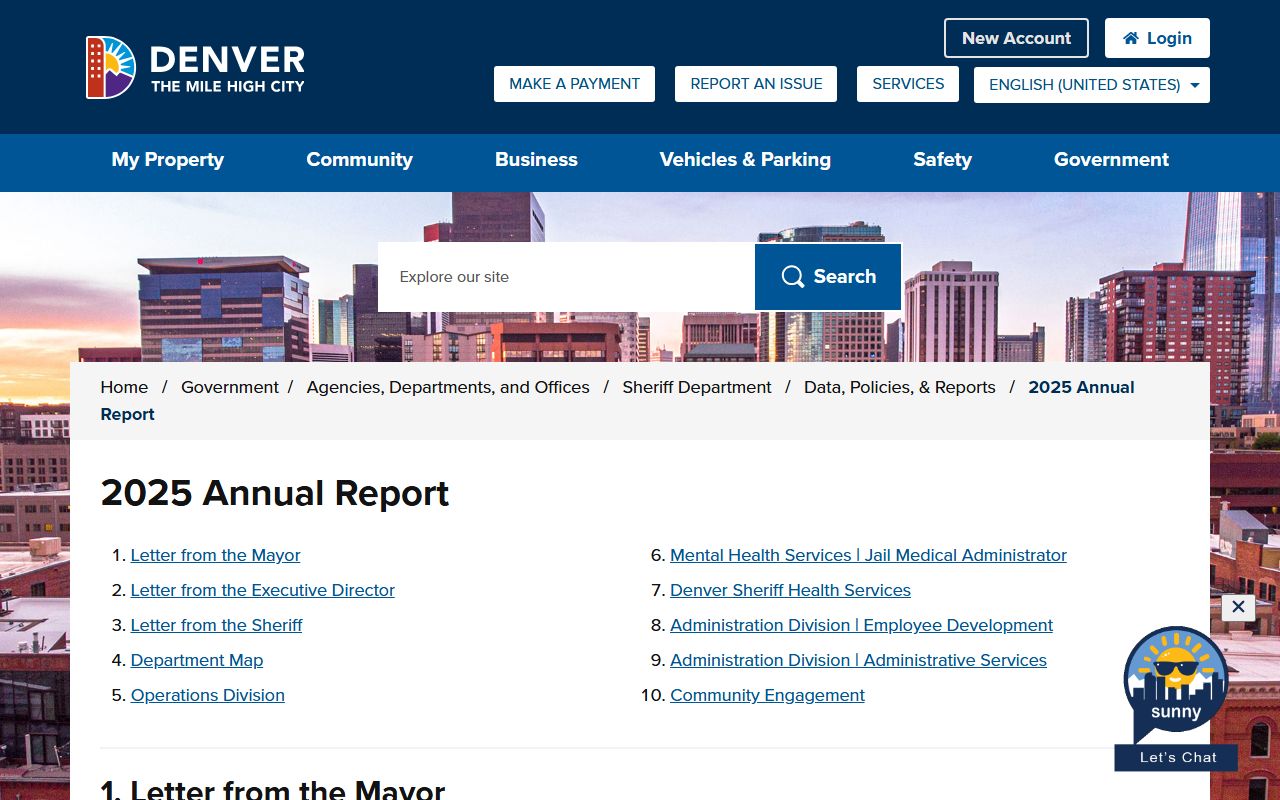The image size is (1280, 800).
Task: Click the New Account button
Action: [x=1016, y=38]
